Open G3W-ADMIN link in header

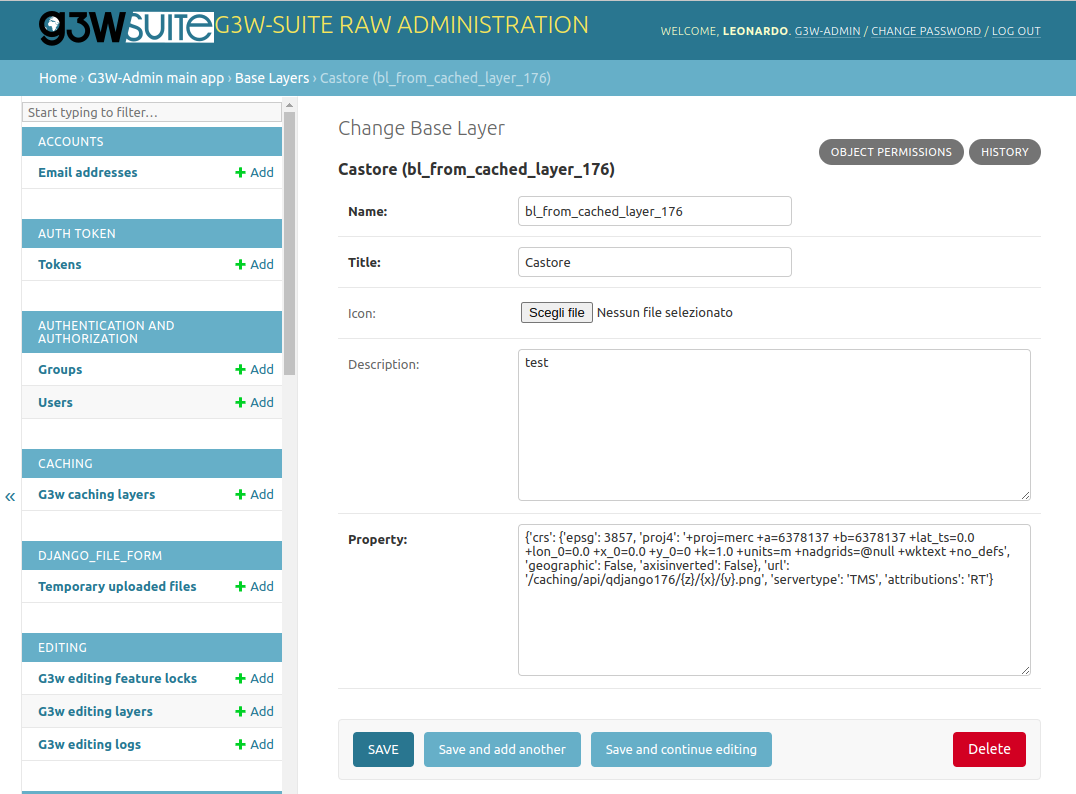point(828,31)
